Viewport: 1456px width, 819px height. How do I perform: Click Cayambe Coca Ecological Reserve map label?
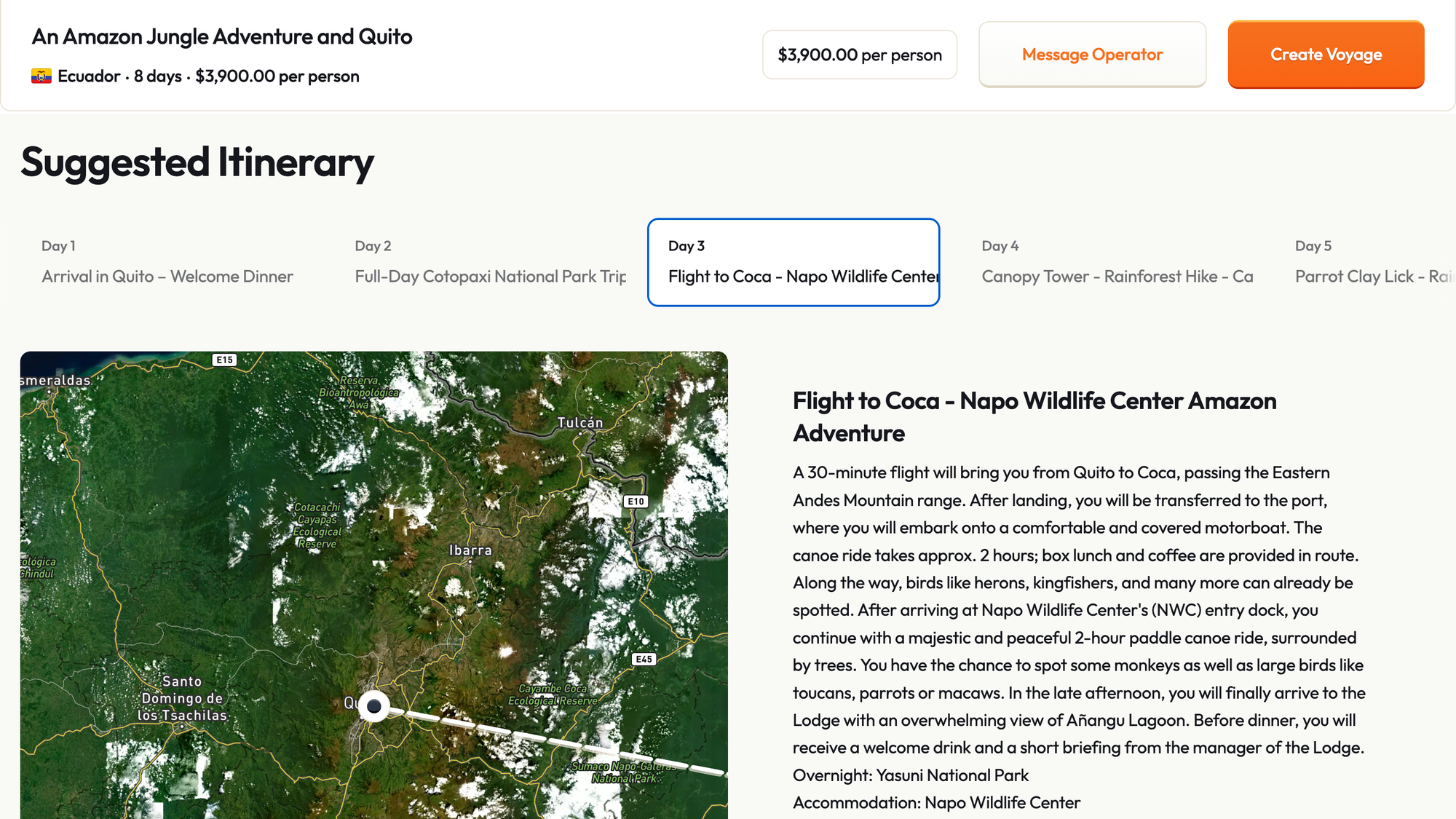(553, 695)
